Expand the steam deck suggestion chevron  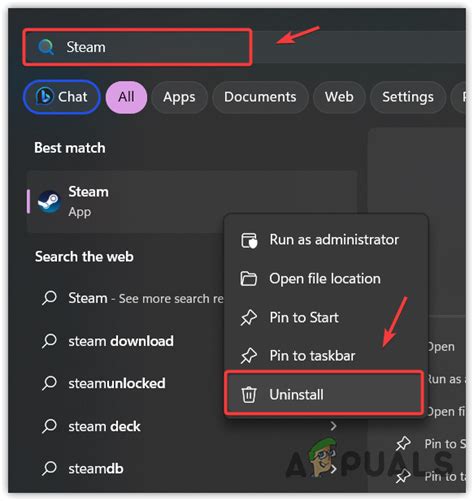333,426
